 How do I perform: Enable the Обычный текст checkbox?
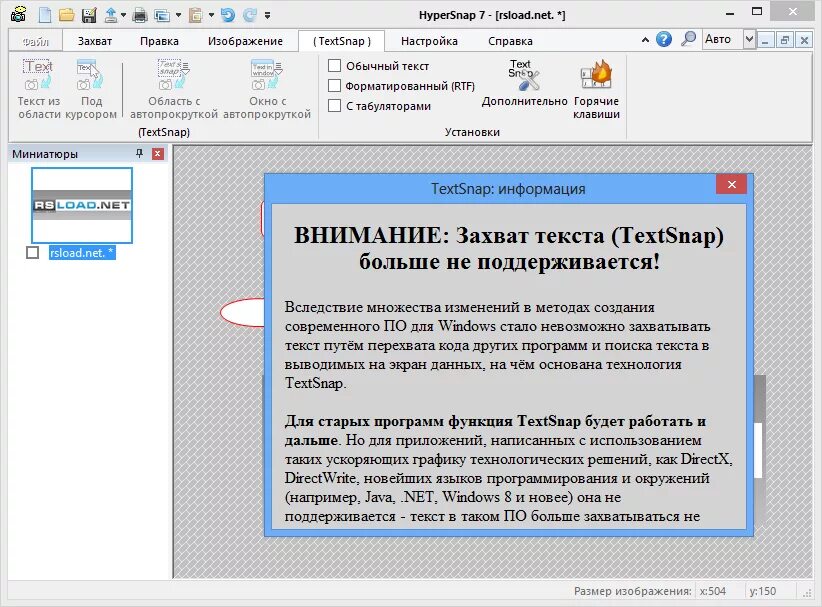click(334, 66)
